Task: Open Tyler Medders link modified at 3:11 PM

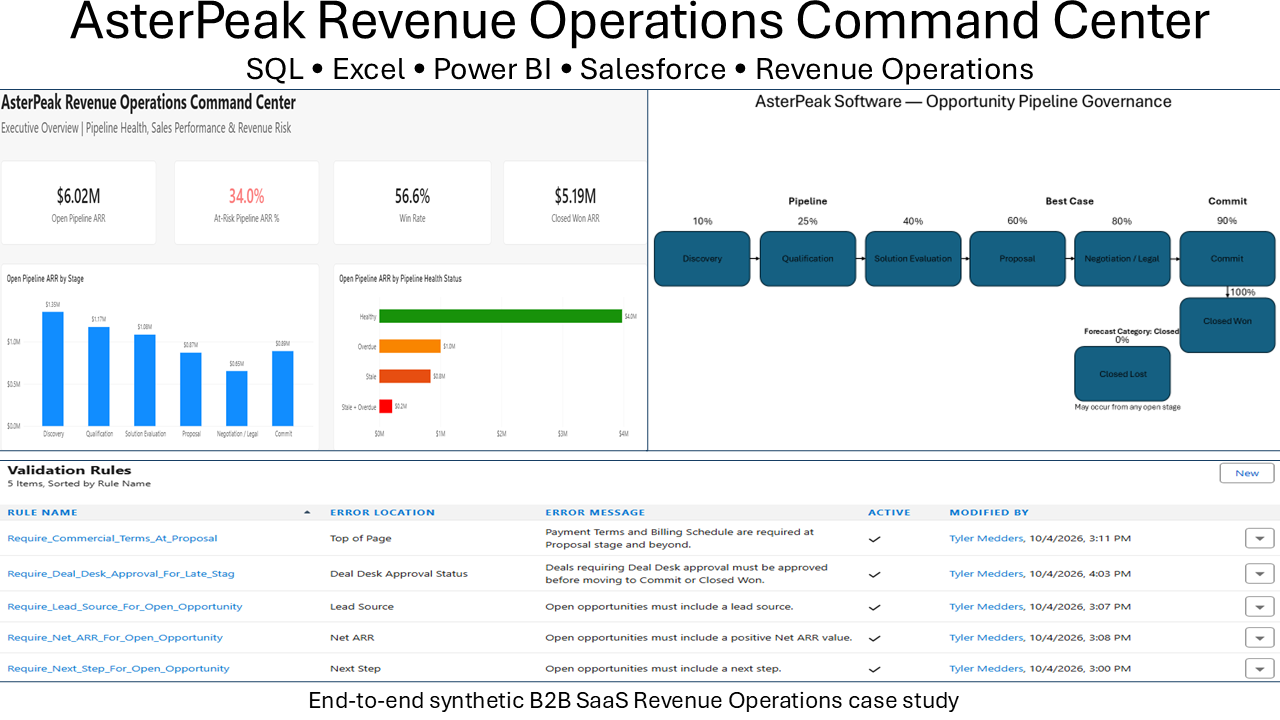Action: [986, 538]
